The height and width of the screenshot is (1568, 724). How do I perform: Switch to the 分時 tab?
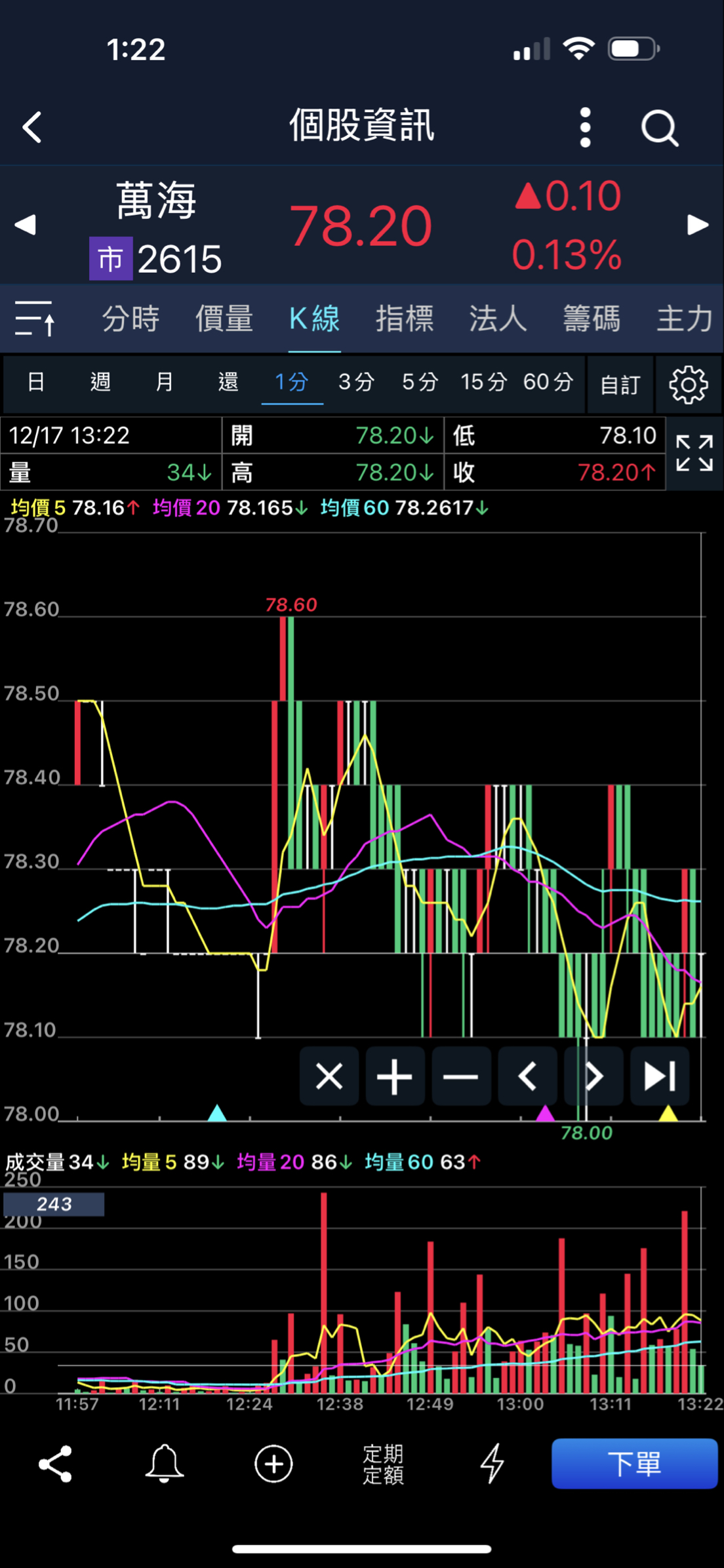(x=131, y=319)
